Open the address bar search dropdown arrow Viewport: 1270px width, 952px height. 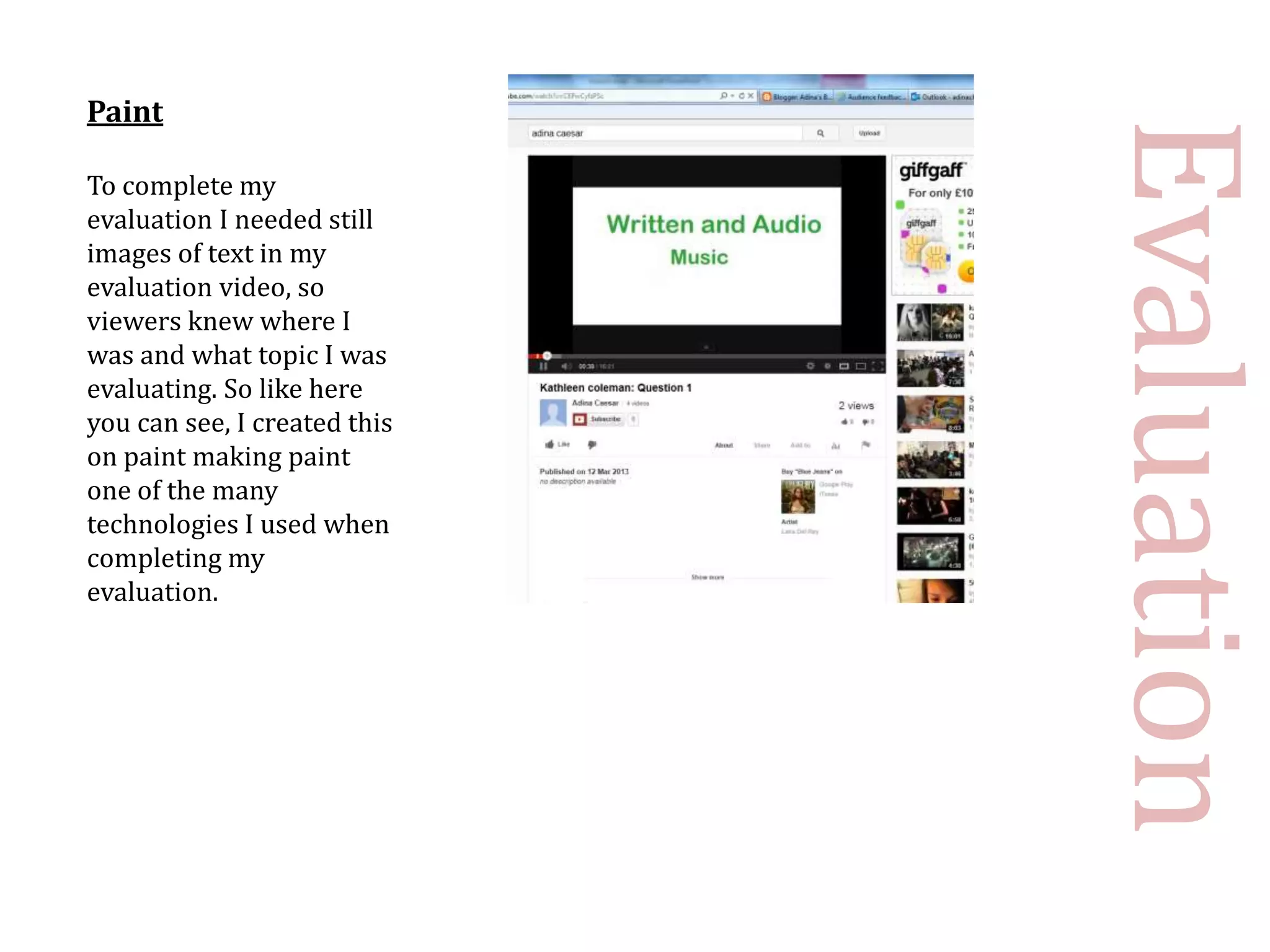pyautogui.click(x=732, y=96)
